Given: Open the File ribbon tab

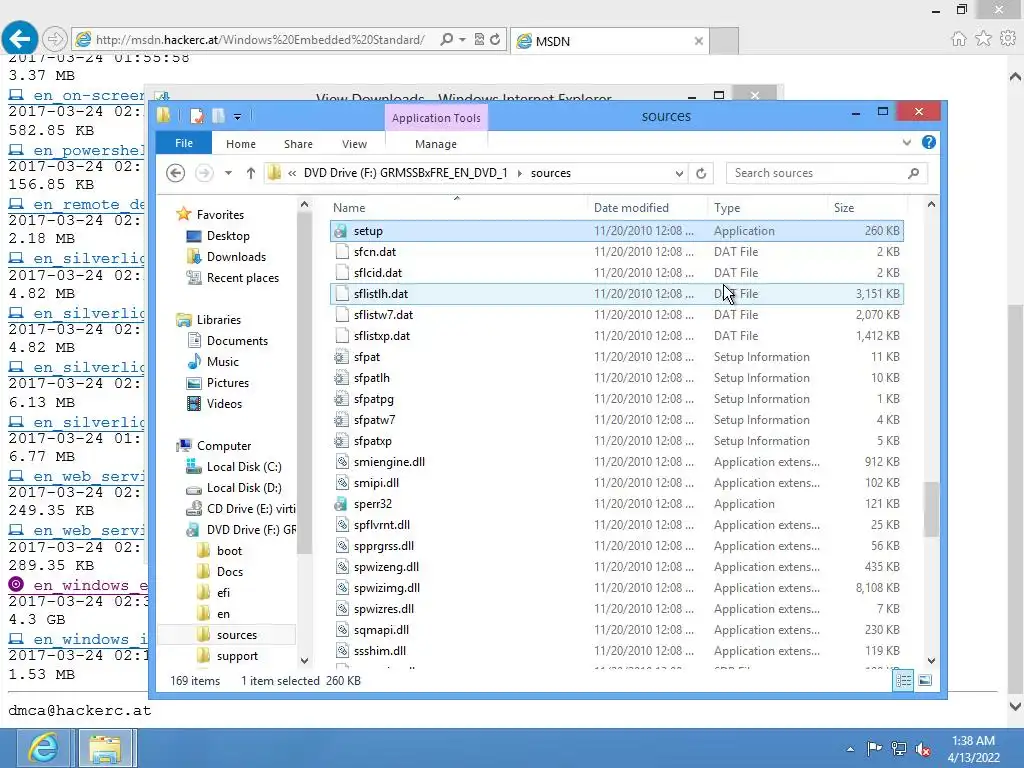Looking at the screenshot, I should 184,143.
